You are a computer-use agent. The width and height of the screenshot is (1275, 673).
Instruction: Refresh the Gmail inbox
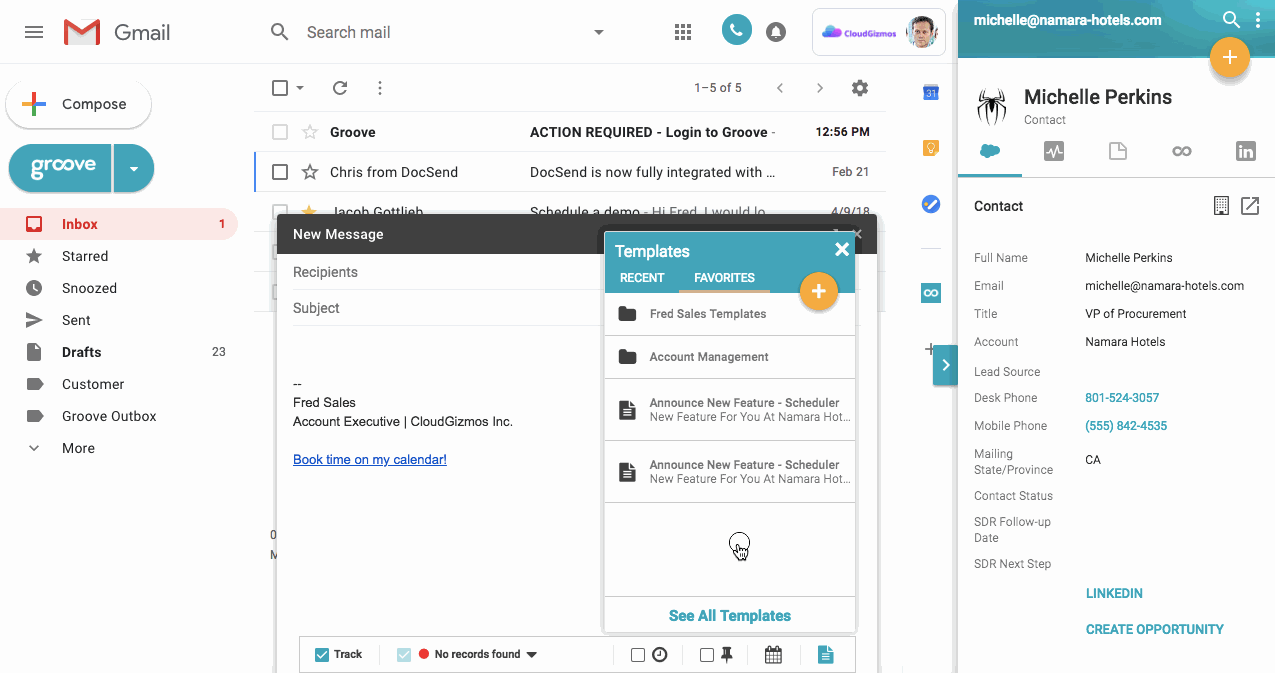point(340,88)
